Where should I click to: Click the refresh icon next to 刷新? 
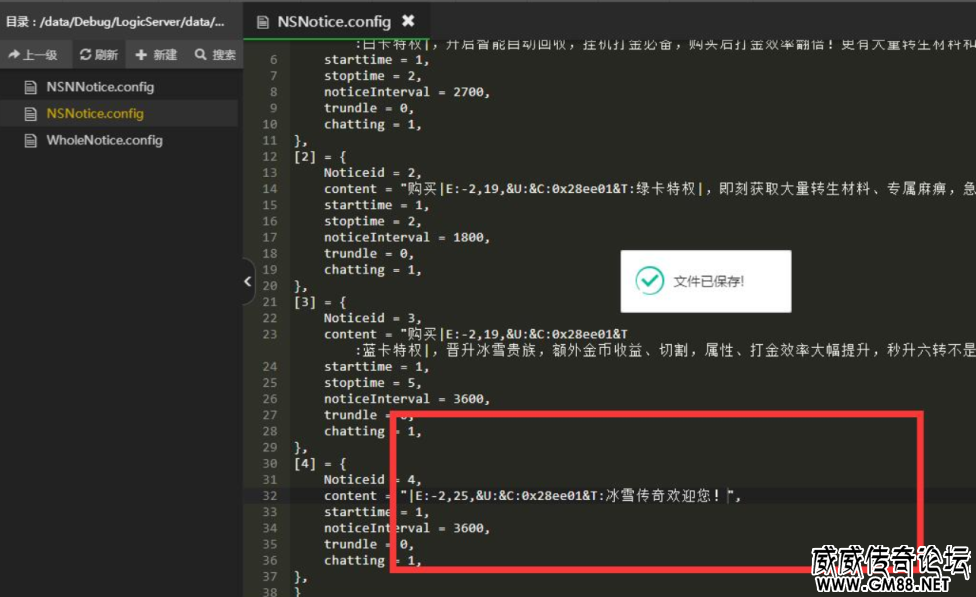coord(85,55)
